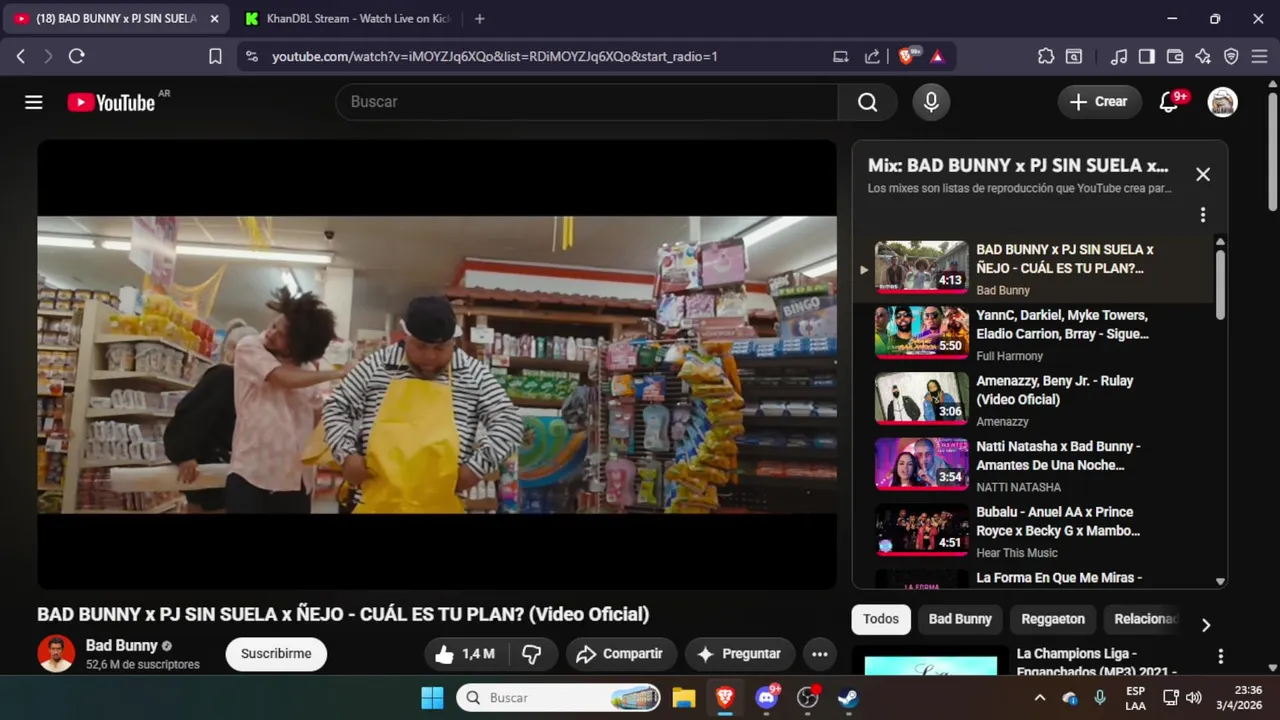This screenshot has width=1280, height=720.
Task: Open Brave VPN shield icon
Action: [1231, 56]
